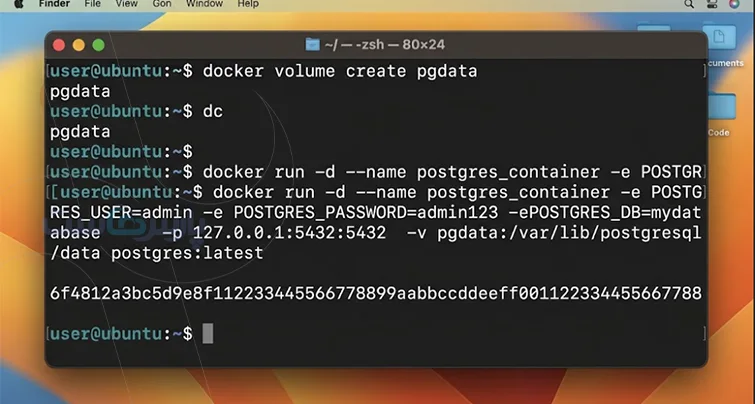Image resolution: width=755 pixels, height=404 pixels.
Task: Open the Apple menu
Action: point(18,3)
